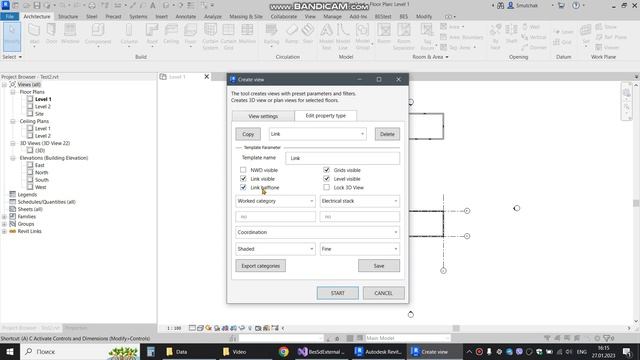Select the South elevation view
640x360 pixels.
click(x=42, y=180)
